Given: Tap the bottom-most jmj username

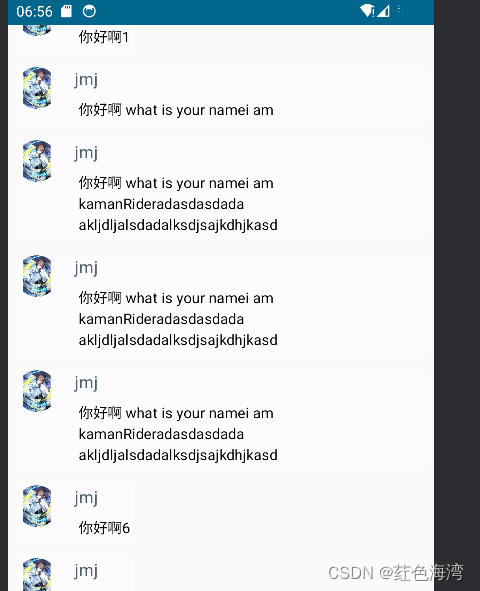Looking at the screenshot, I should click(x=86, y=571).
